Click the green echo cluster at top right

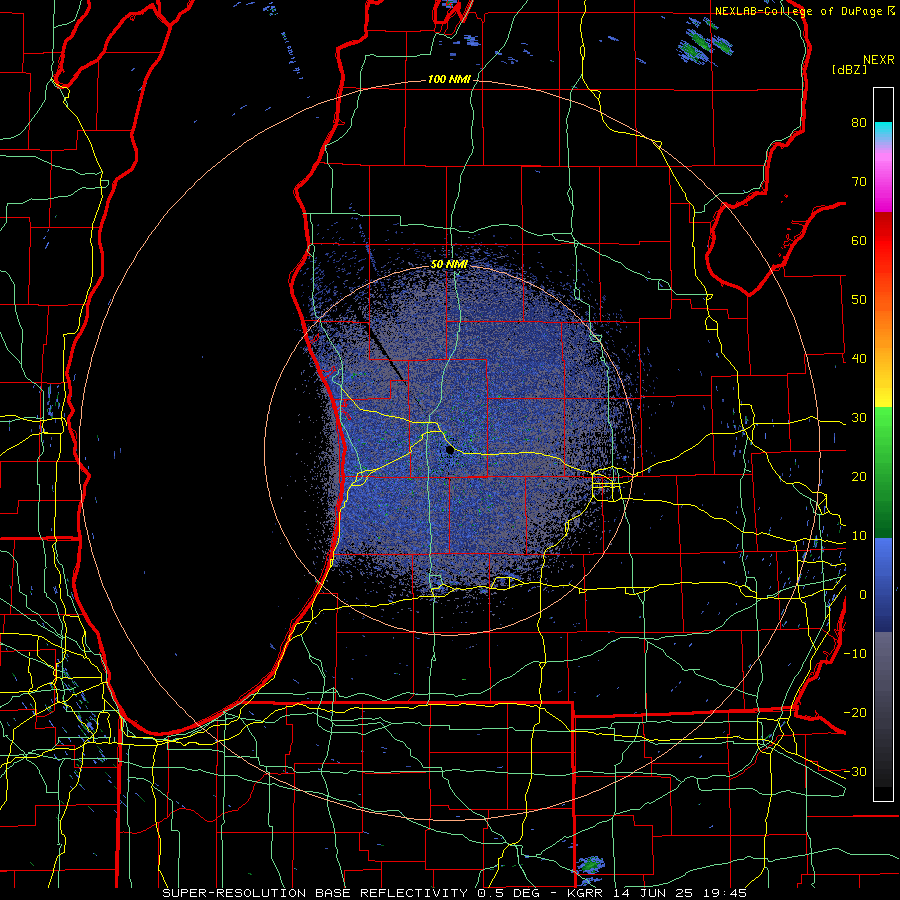(x=703, y=43)
